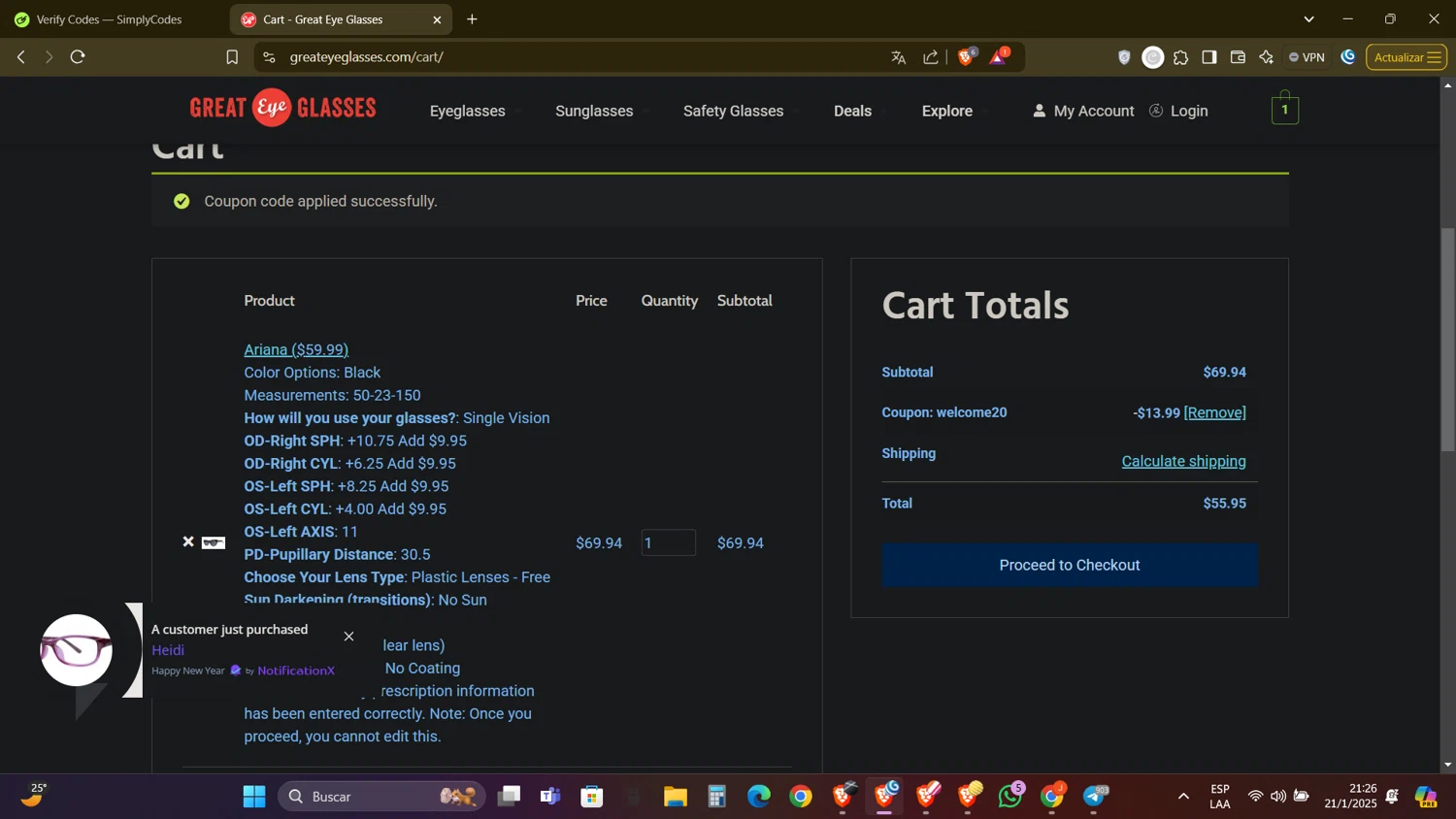Click purple glasses notification thumbnail
This screenshot has height=819, width=1456.
(x=76, y=650)
